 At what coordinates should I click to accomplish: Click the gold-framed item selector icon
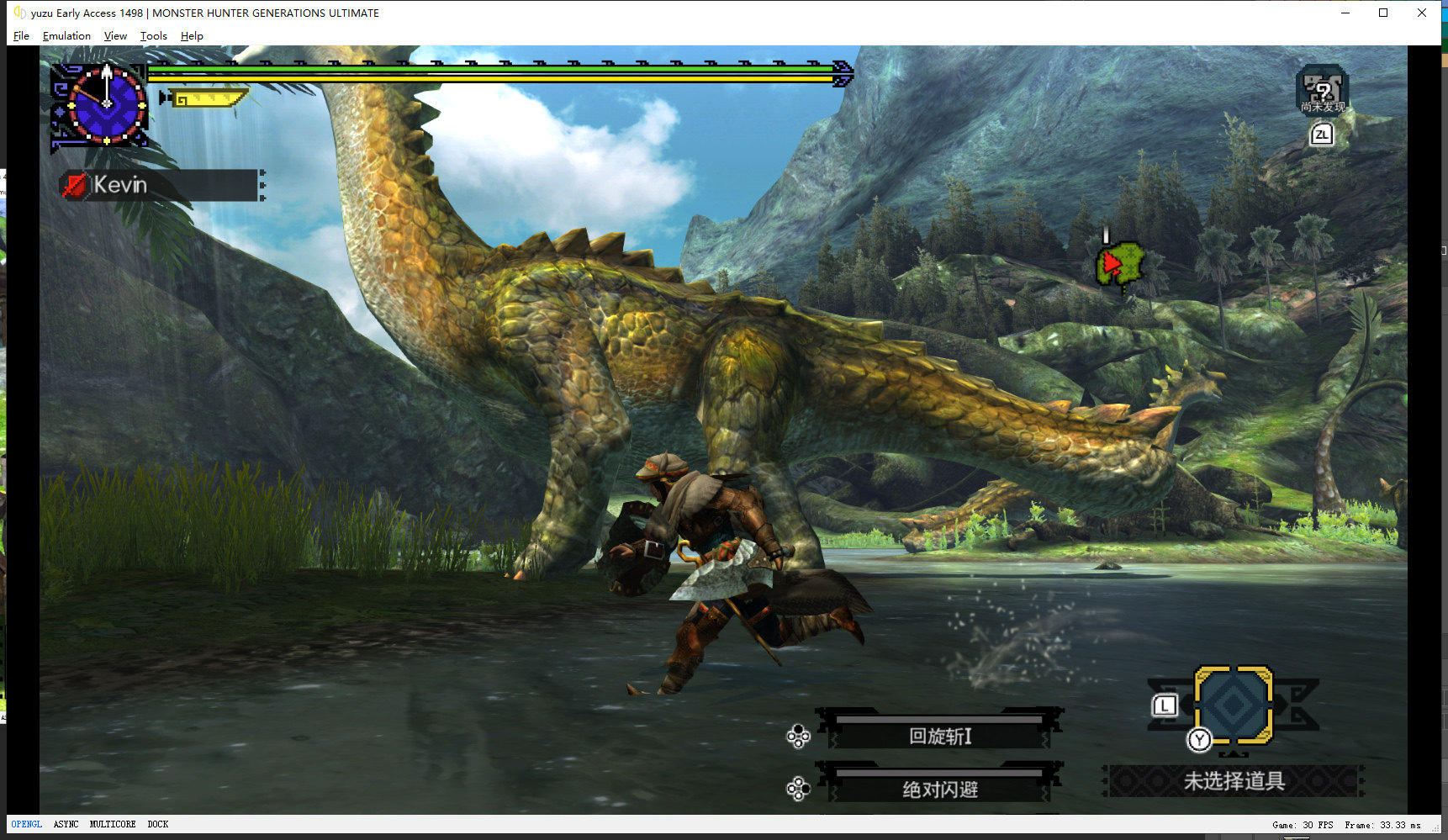(1233, 705)
